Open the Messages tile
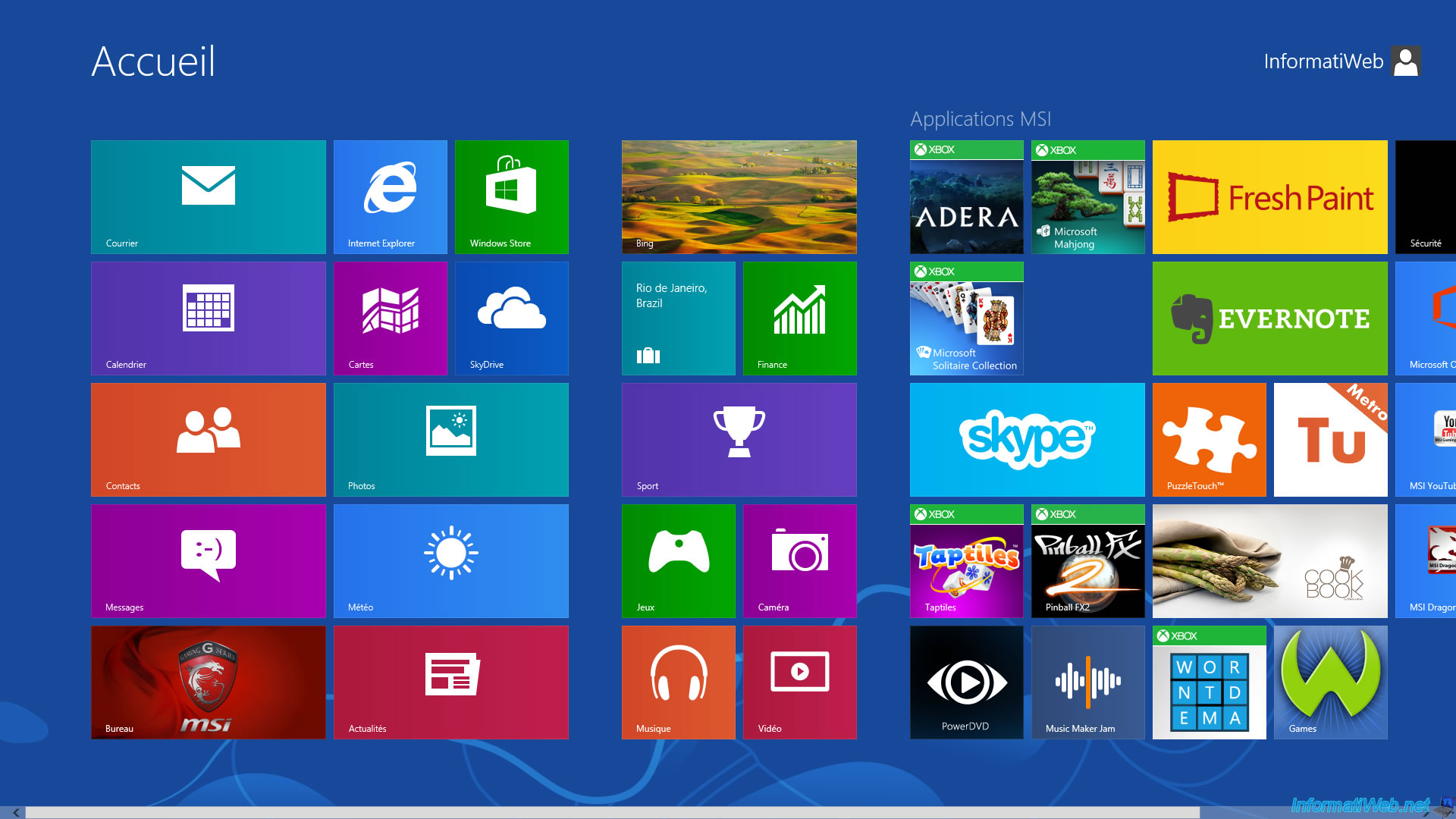1456x819 pixels. [x=209, y=561]
